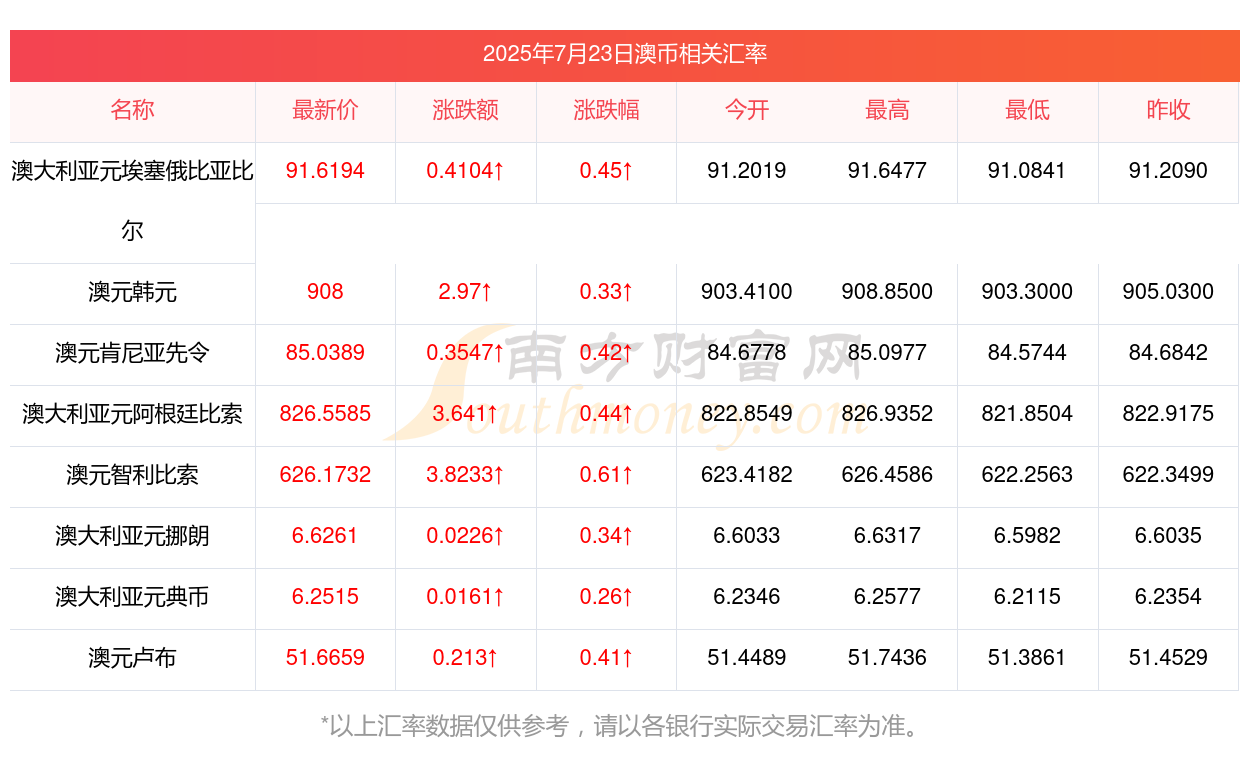Click the 澳元卢布 row name
The width and height of the screenshot is (1250, 757).
[x=132, y=658]
